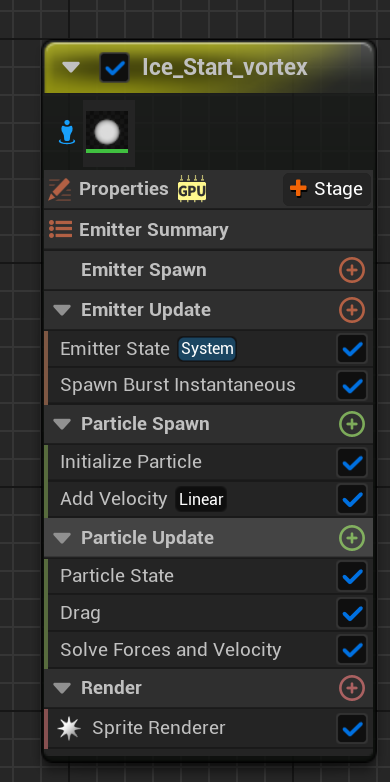
Task: Disable the Ice_Start_vortex emitter checkbox
Action: click(x=115, y=68)
